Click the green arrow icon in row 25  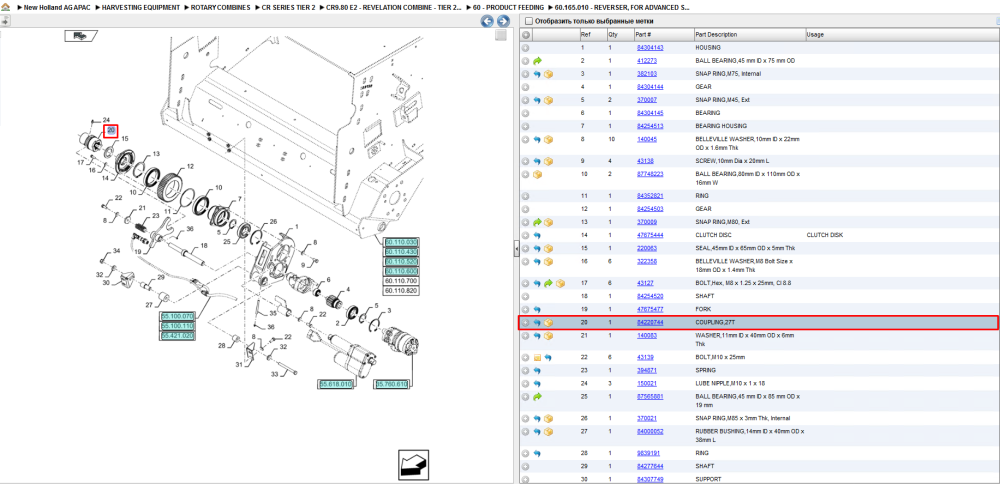click(x=537, y=397)
